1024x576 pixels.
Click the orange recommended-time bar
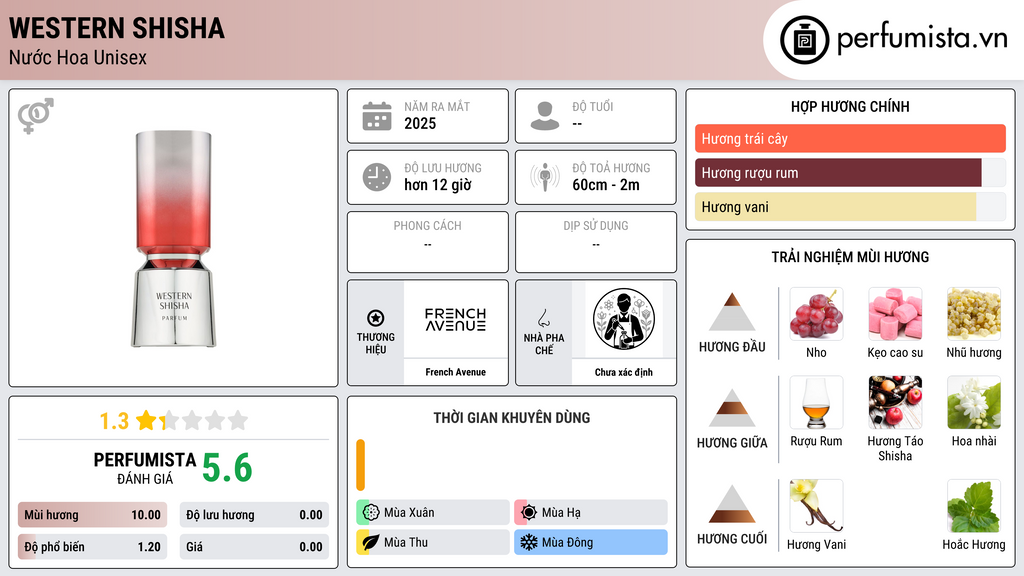360,465
